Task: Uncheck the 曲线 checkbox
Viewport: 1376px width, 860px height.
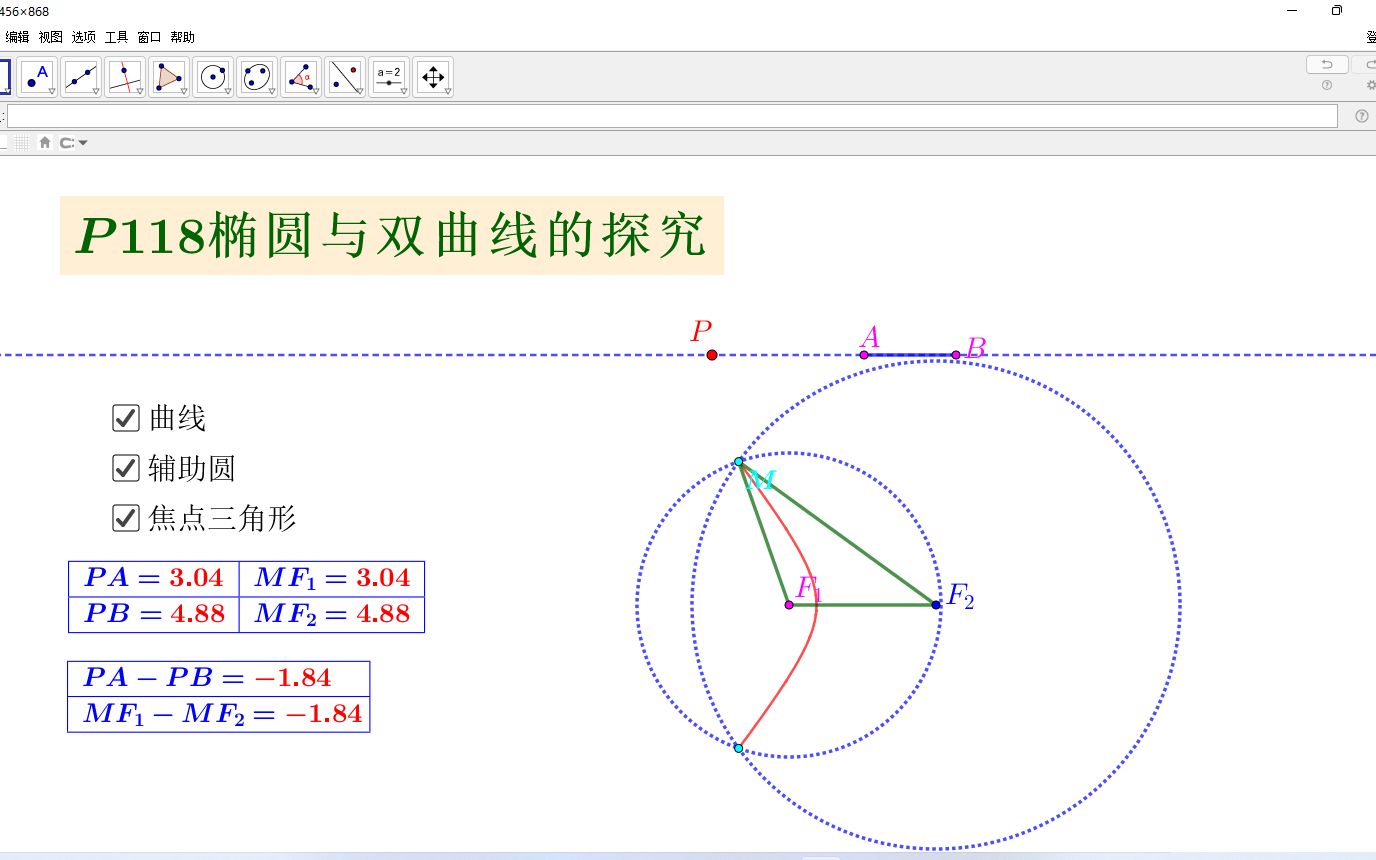Action: pos(125,418)
